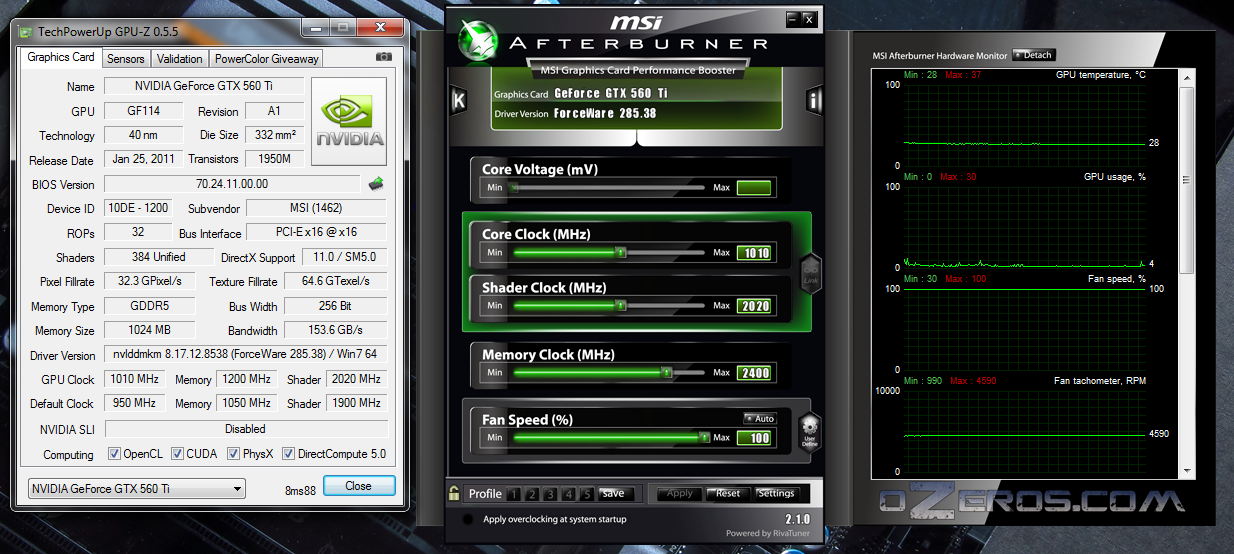Click the BIOS Version value 70.24.11.00.00

(x=232, y=184)
